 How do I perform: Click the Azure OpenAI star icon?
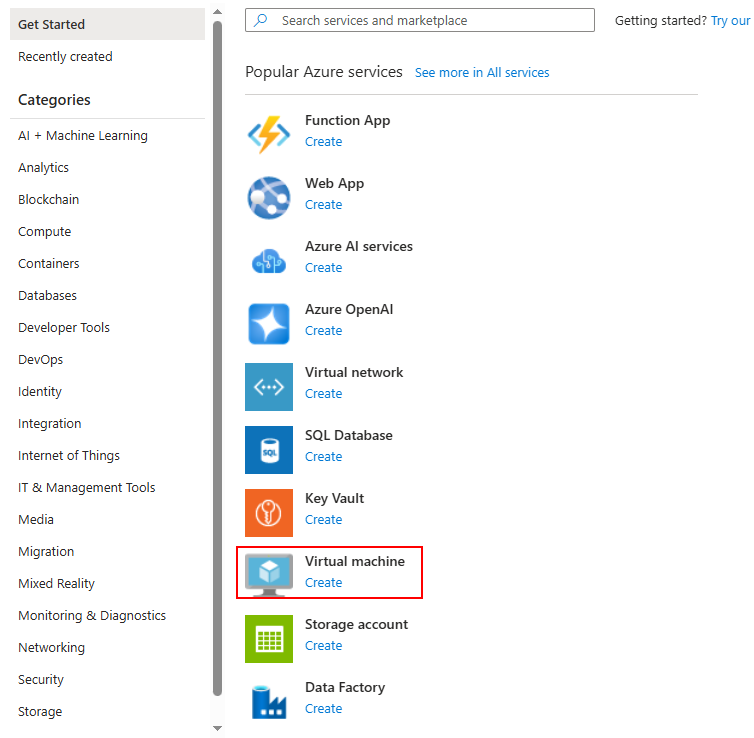point(269,324)
